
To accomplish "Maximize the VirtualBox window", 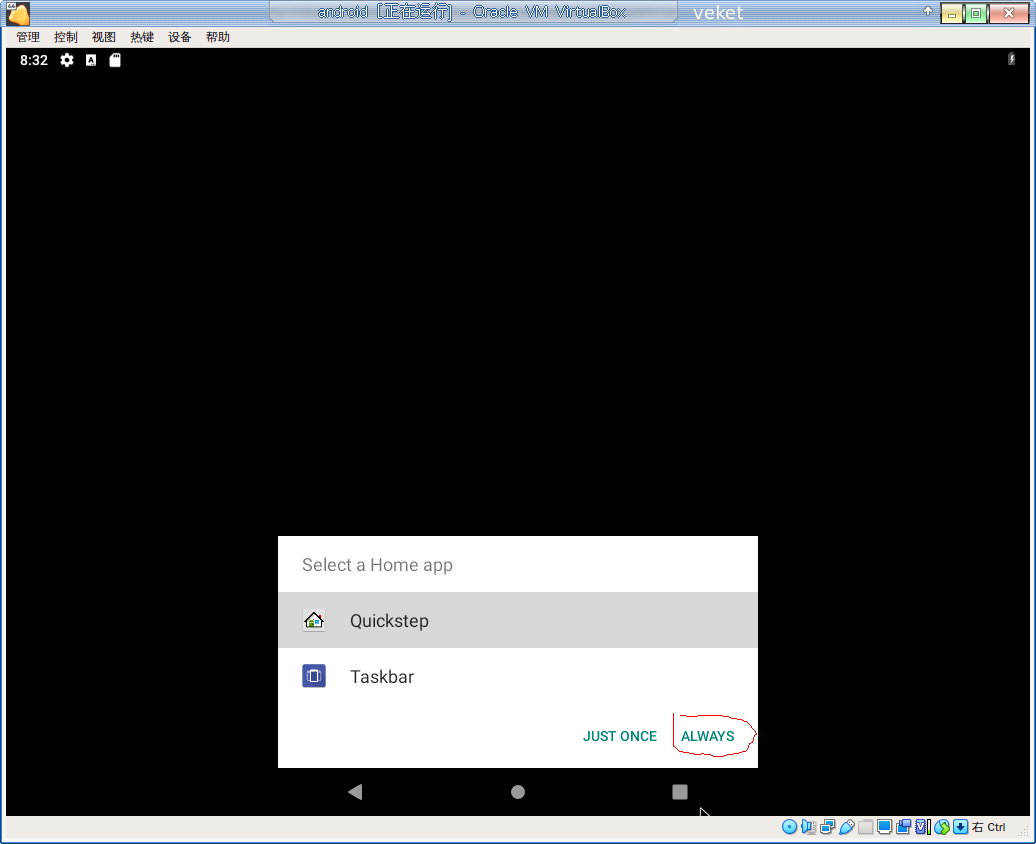I will (x=976, y=13).
